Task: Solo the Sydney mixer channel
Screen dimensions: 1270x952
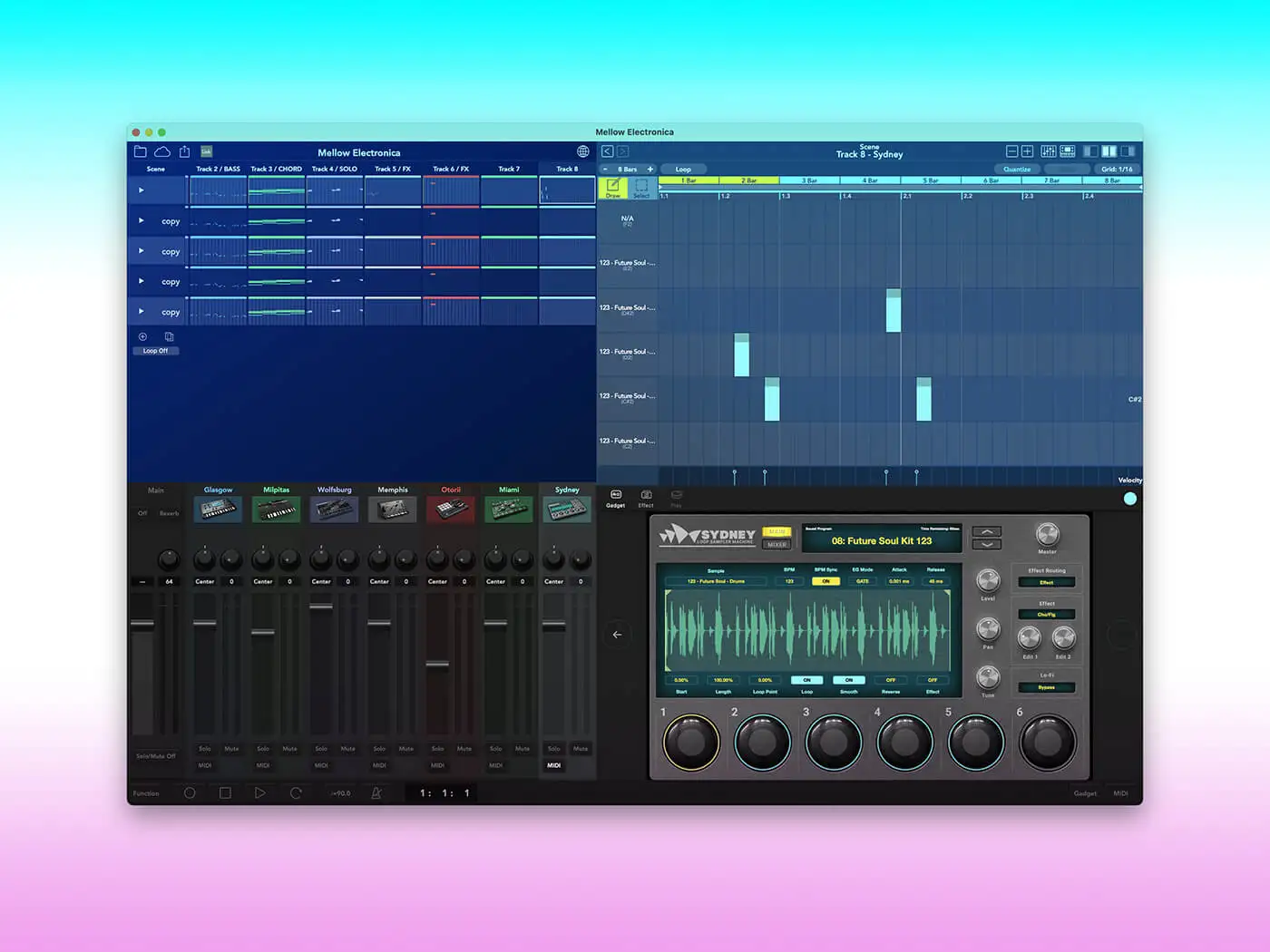Action: tap(553, 749)
